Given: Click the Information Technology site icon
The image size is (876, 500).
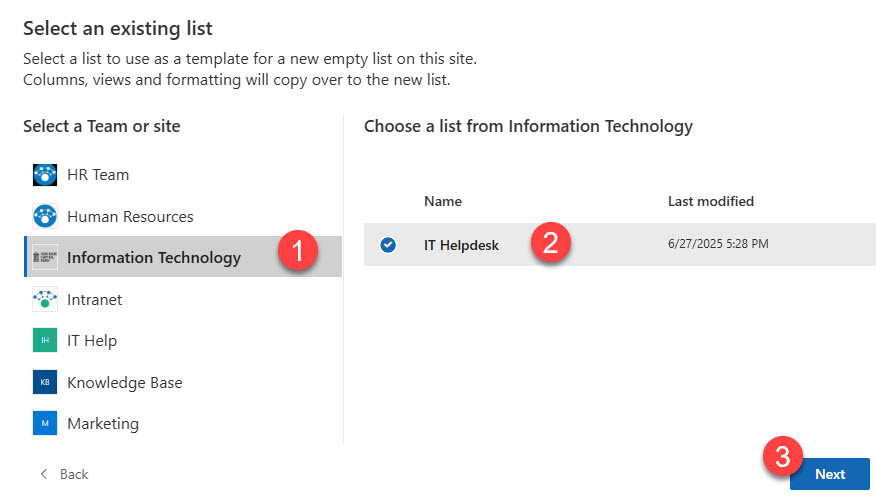Looking at the screenshot, I should (x=45, y=258).
